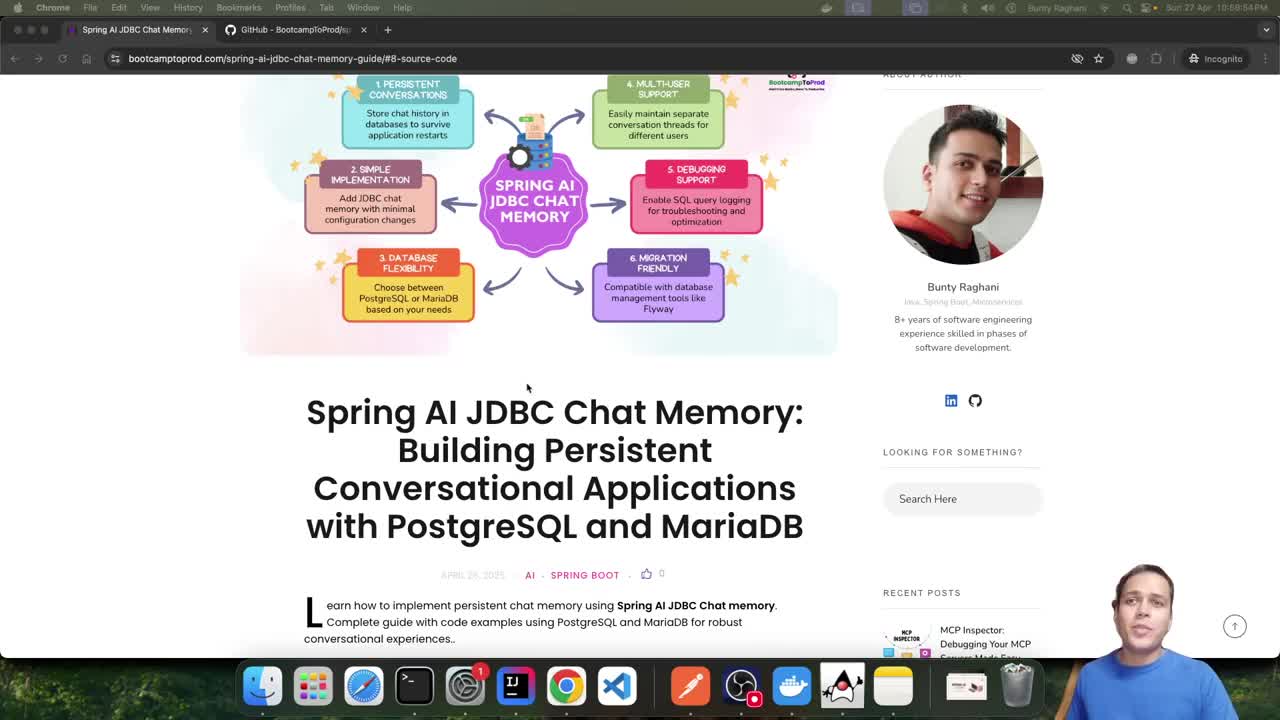Open the tab search dropdown arrow

[1265, 30]
